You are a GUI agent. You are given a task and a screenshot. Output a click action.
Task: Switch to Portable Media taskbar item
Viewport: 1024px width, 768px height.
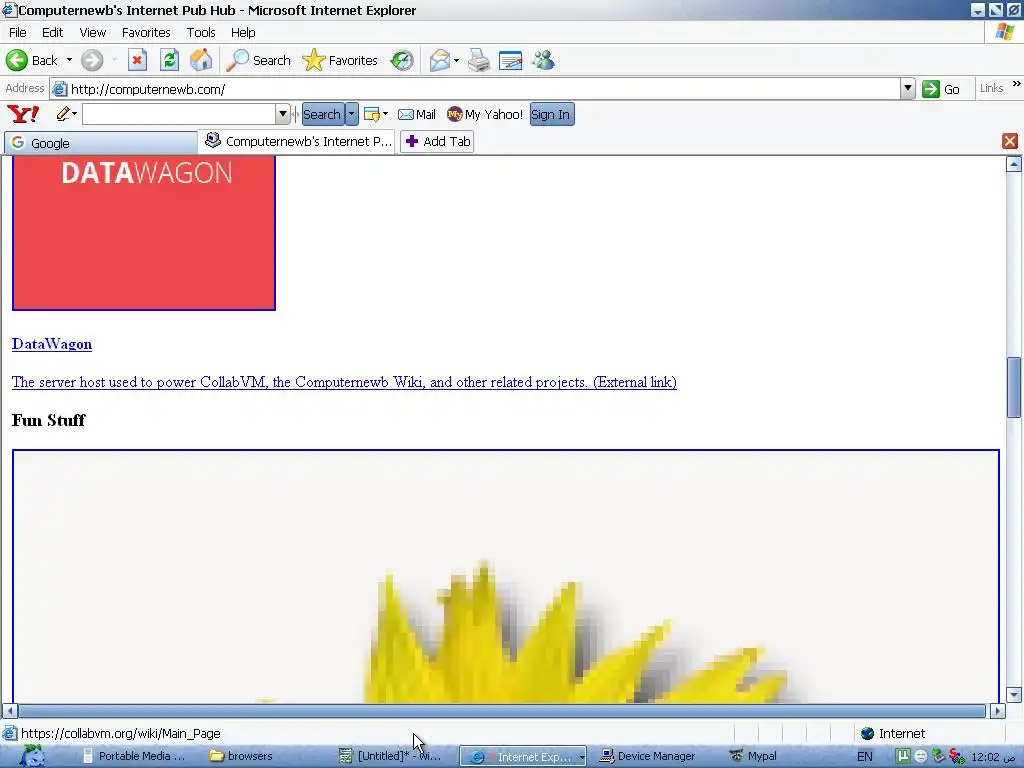(x=135, y=756)
